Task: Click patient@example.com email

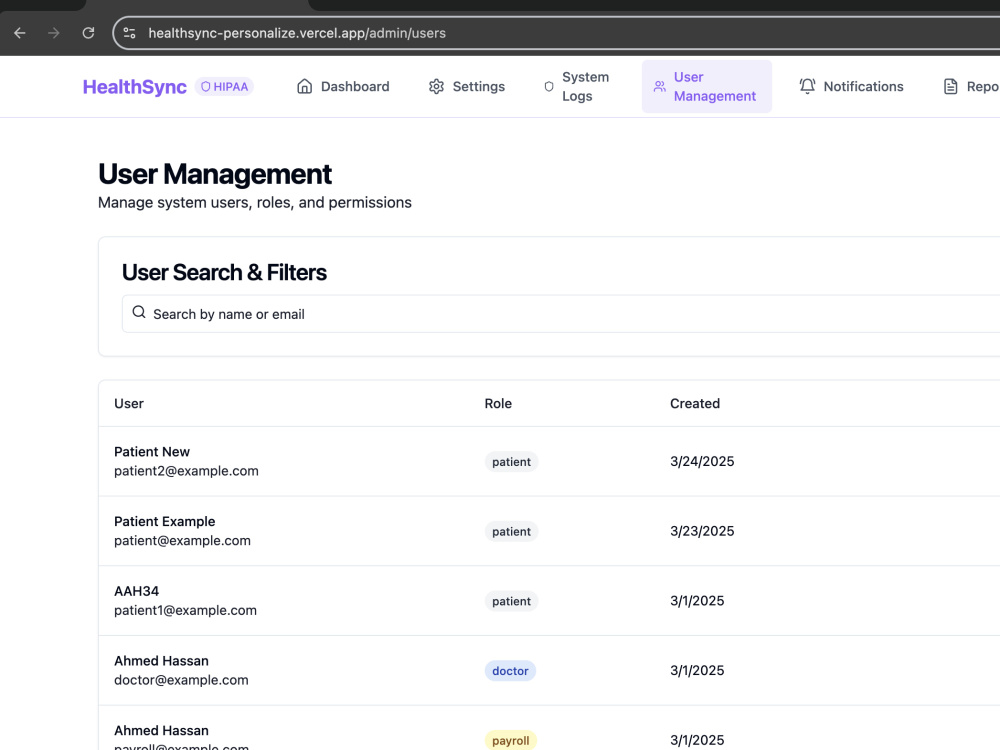Action: [x=182, y=540]
